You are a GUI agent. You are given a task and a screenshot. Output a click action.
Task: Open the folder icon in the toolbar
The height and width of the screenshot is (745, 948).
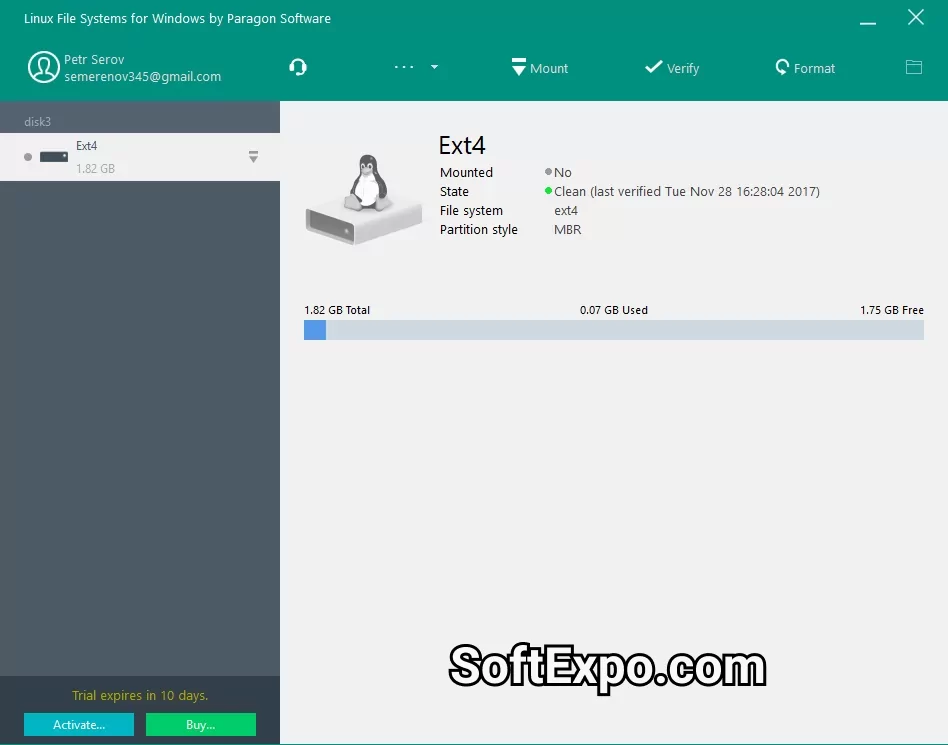click(913, 67)
